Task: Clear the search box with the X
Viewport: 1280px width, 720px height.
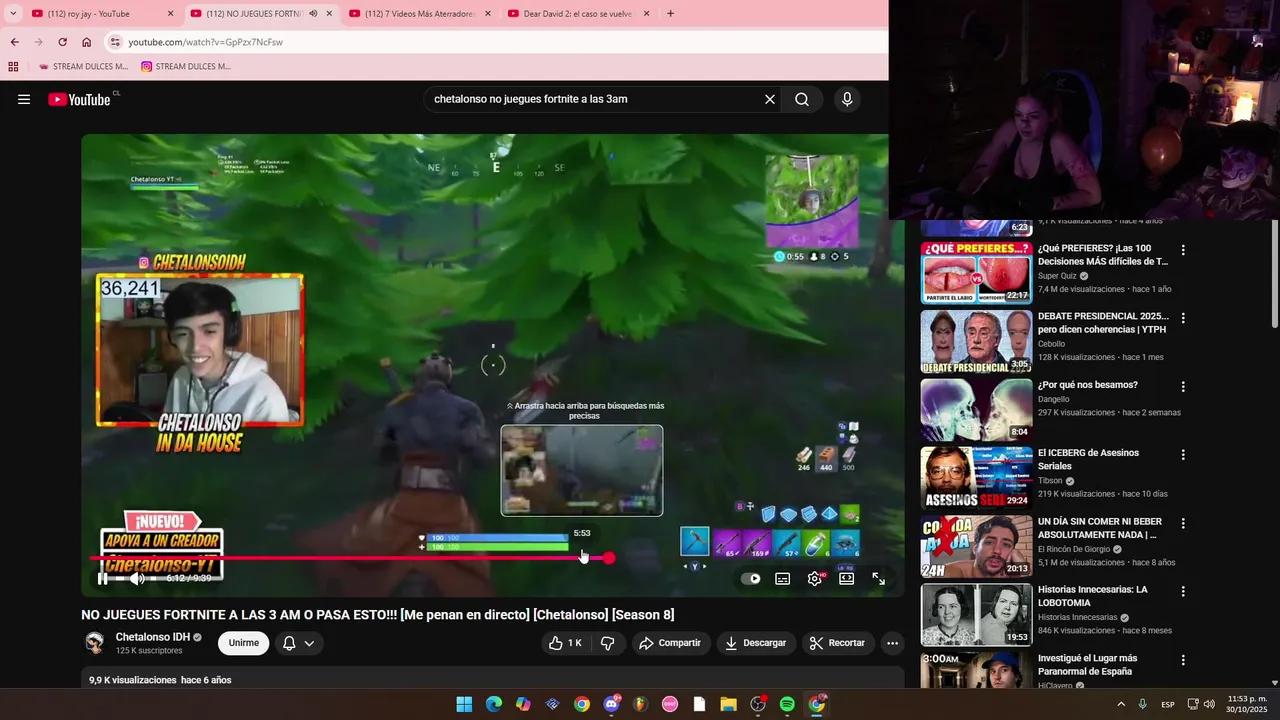Action: pos(770,99)
